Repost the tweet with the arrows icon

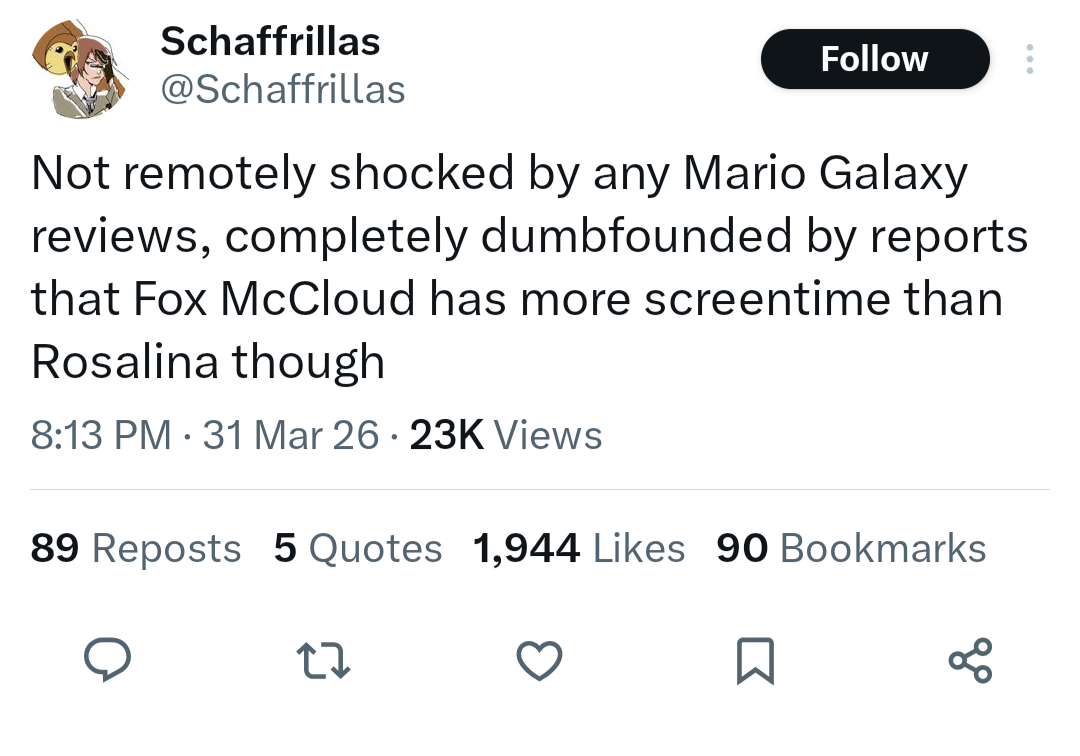pyautogui.click(x=323, y=660)
